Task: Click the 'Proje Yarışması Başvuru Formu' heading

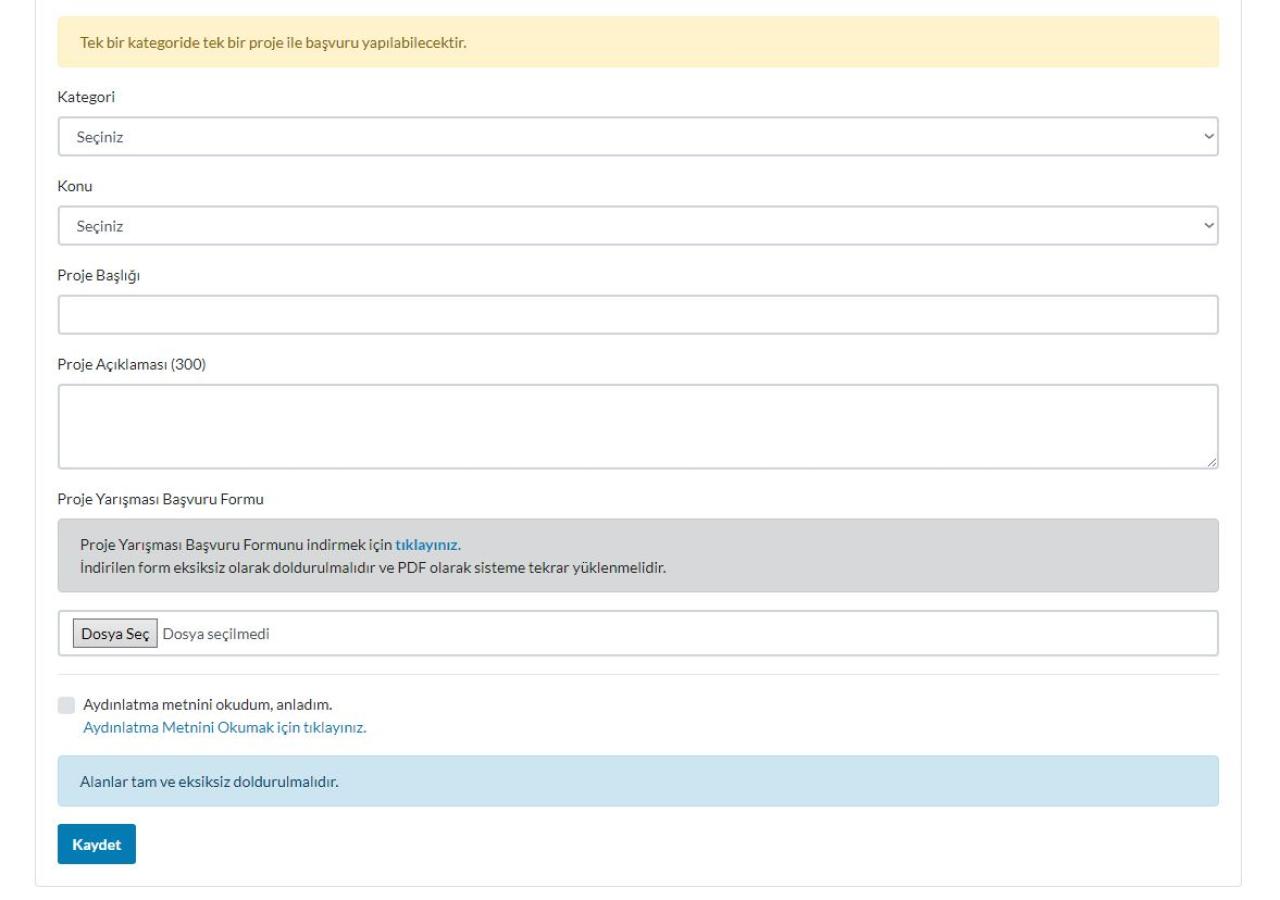Action: [x=160, y=499]
